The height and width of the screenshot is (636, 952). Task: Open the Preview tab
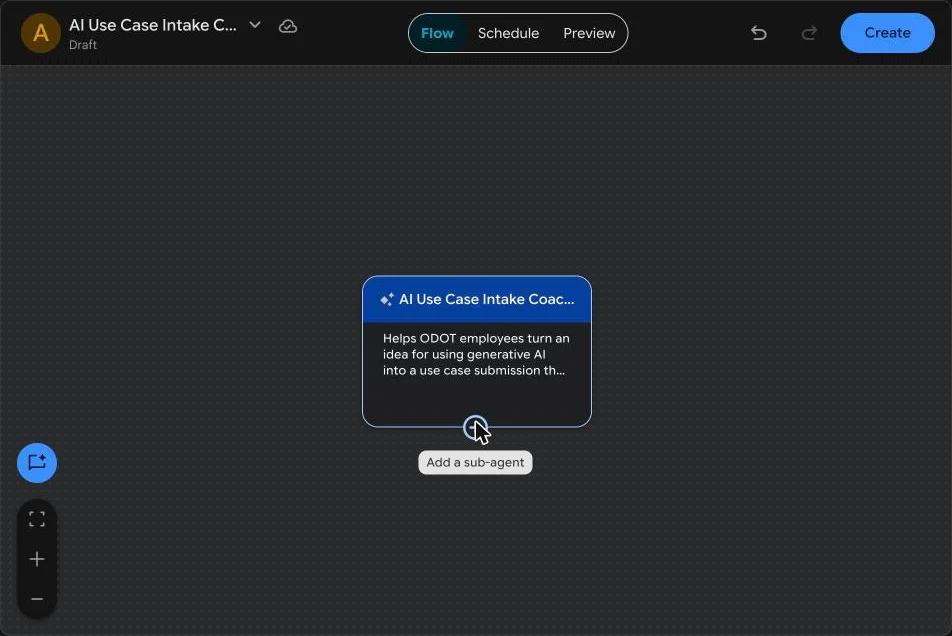(x=589, y=33)
